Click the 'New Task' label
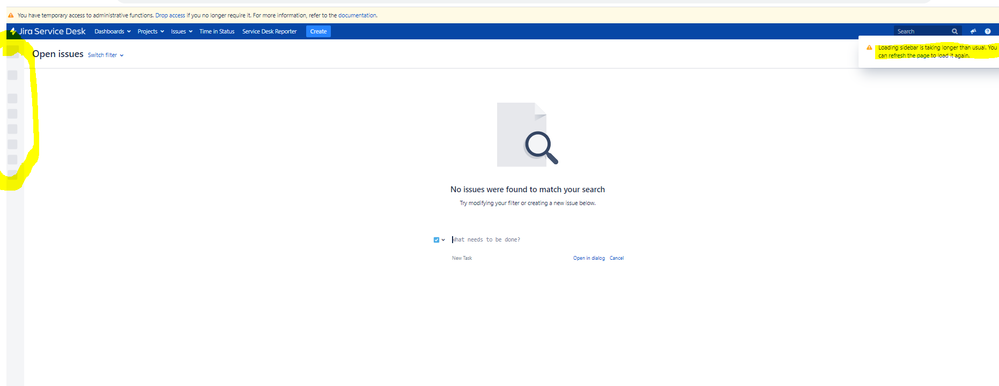This screenshot has width=999, height=386. (x=462, y=258)
